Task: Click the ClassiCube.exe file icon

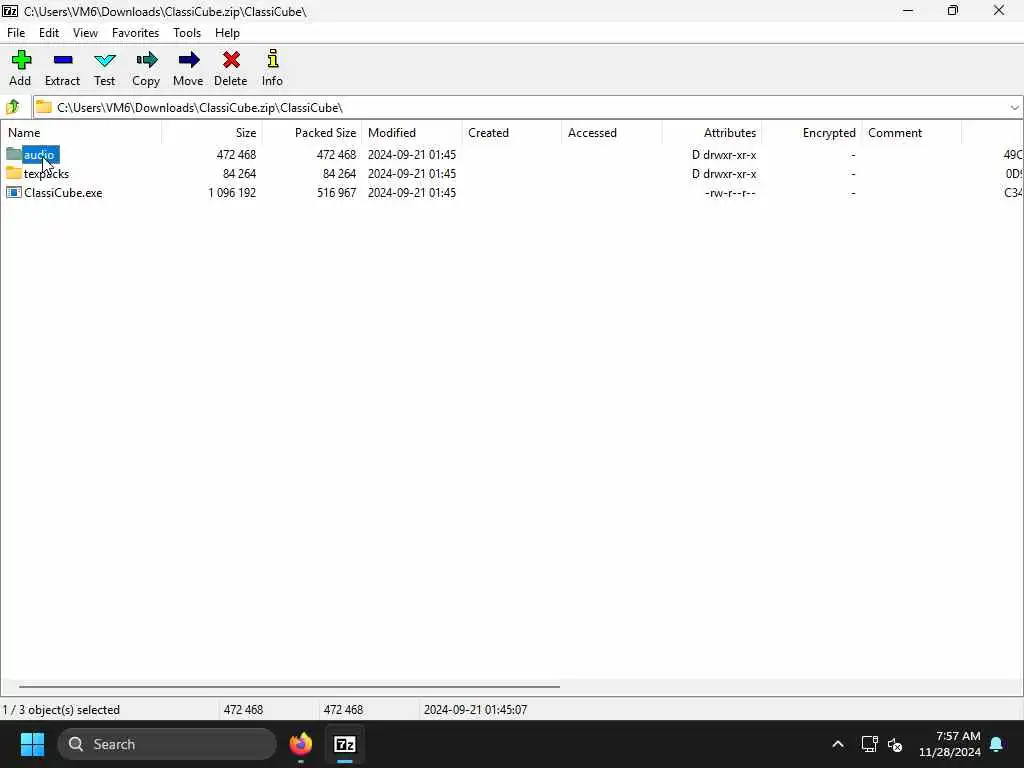Action: pos(14,192)
